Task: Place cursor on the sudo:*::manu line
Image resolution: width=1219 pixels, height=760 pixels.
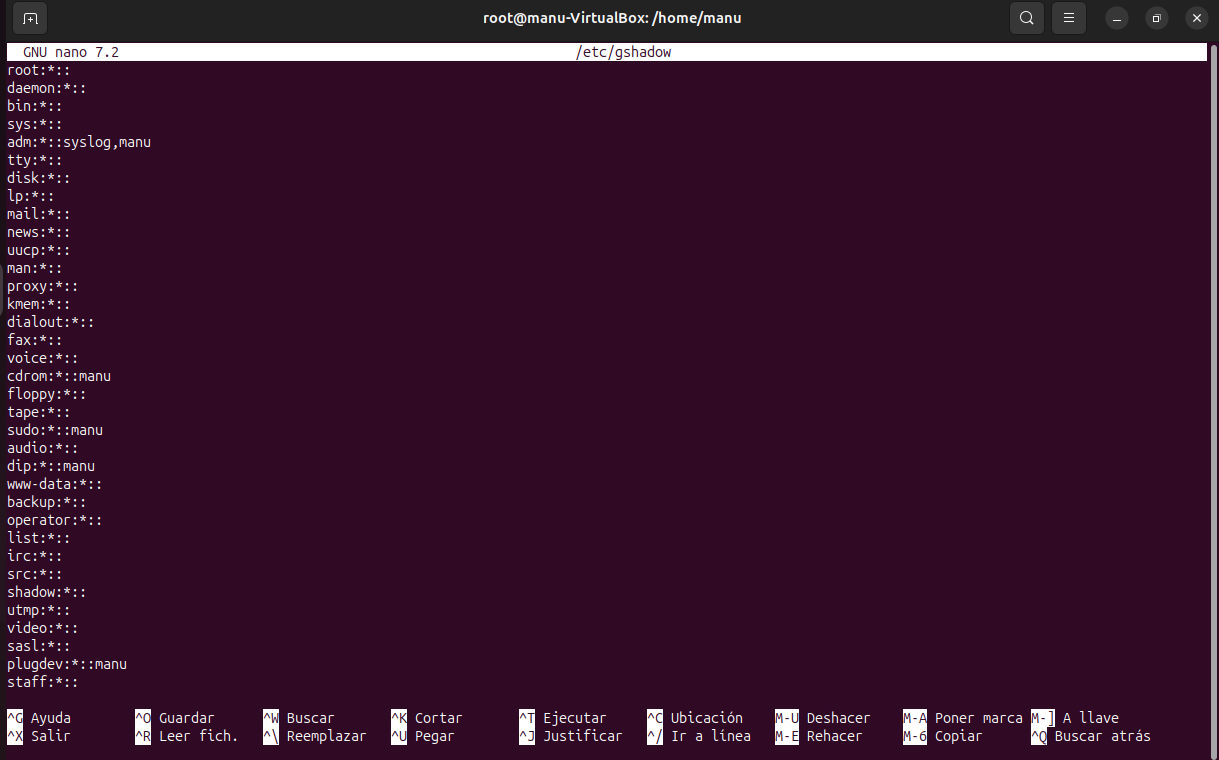Action: (x=55, y=430)
